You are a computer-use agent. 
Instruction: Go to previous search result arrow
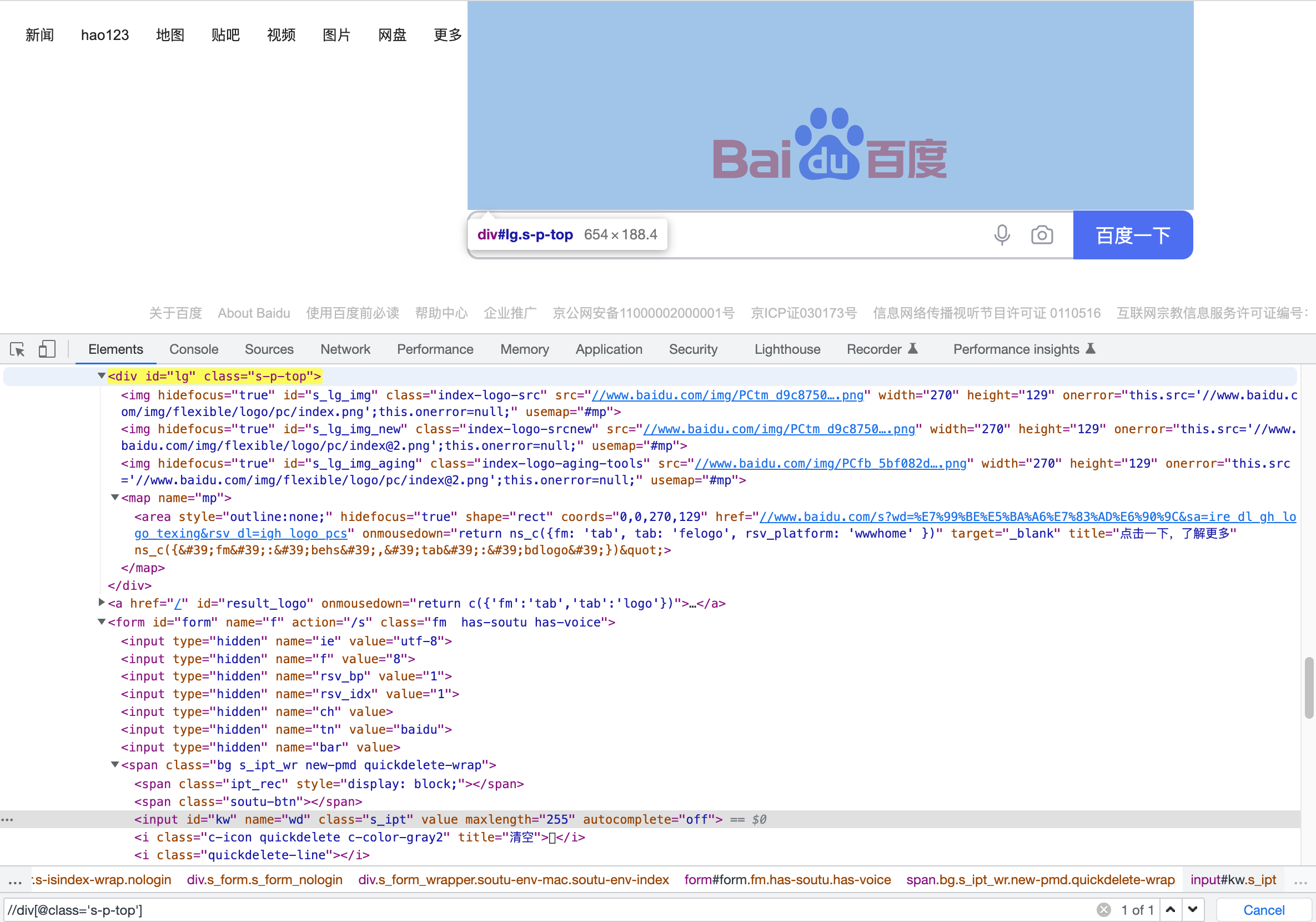(x=1171, y=909)
